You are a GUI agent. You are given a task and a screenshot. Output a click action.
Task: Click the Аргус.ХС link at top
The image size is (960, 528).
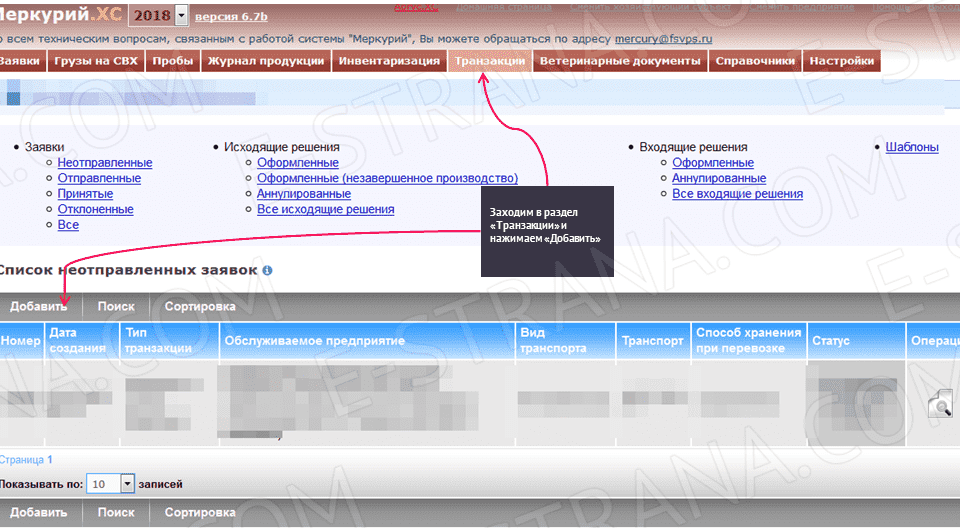click(x=416, y=7)
